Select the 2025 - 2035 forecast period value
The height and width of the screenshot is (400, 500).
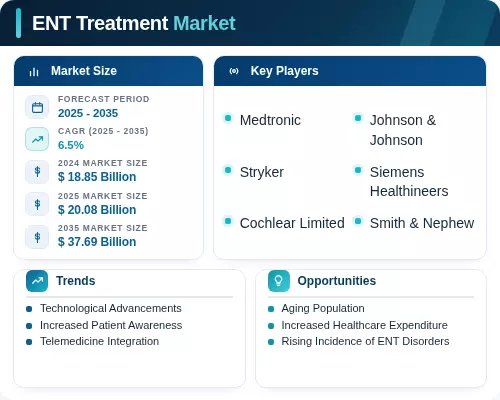click(88, 113)
